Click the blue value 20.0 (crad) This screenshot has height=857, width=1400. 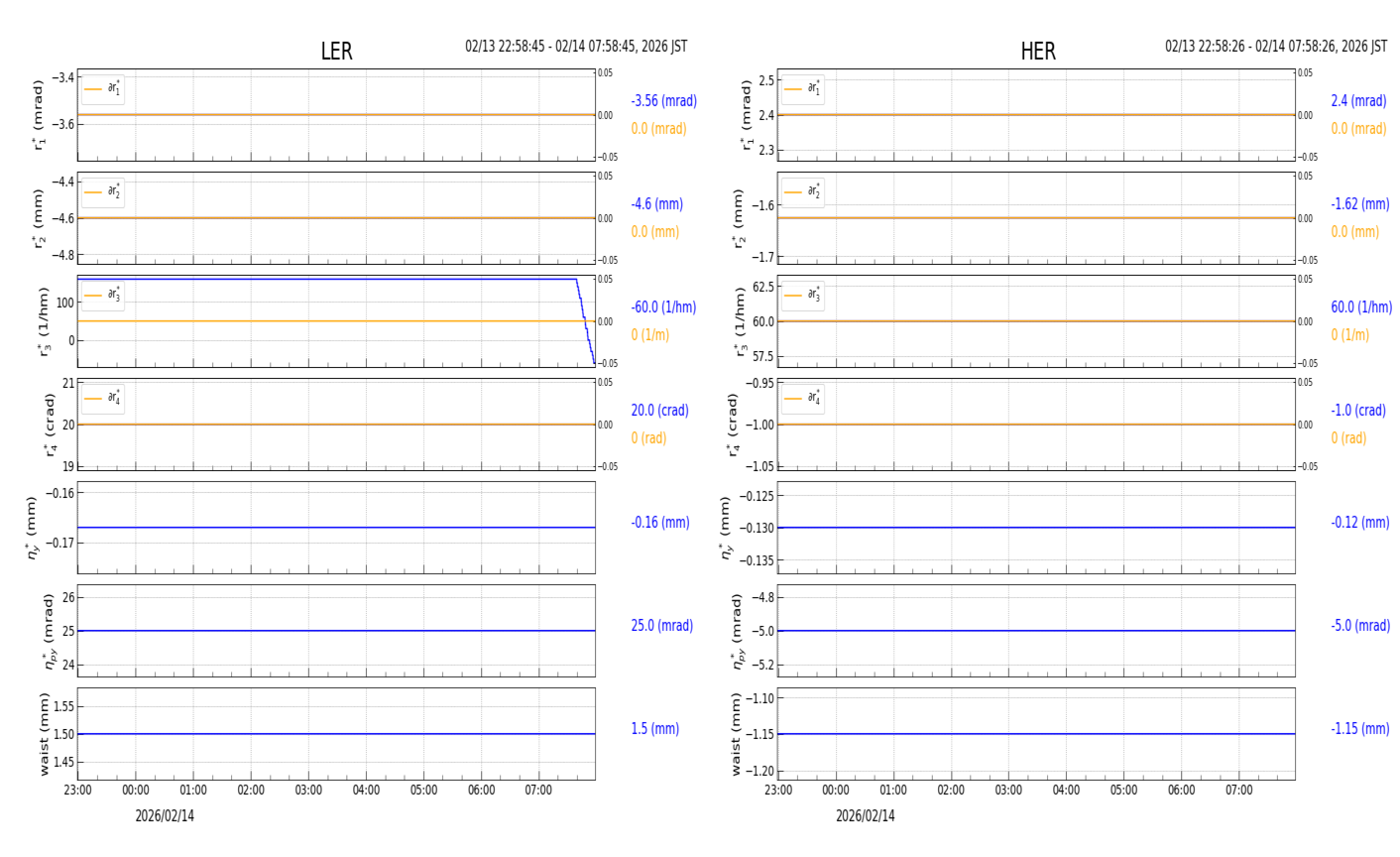659,411
